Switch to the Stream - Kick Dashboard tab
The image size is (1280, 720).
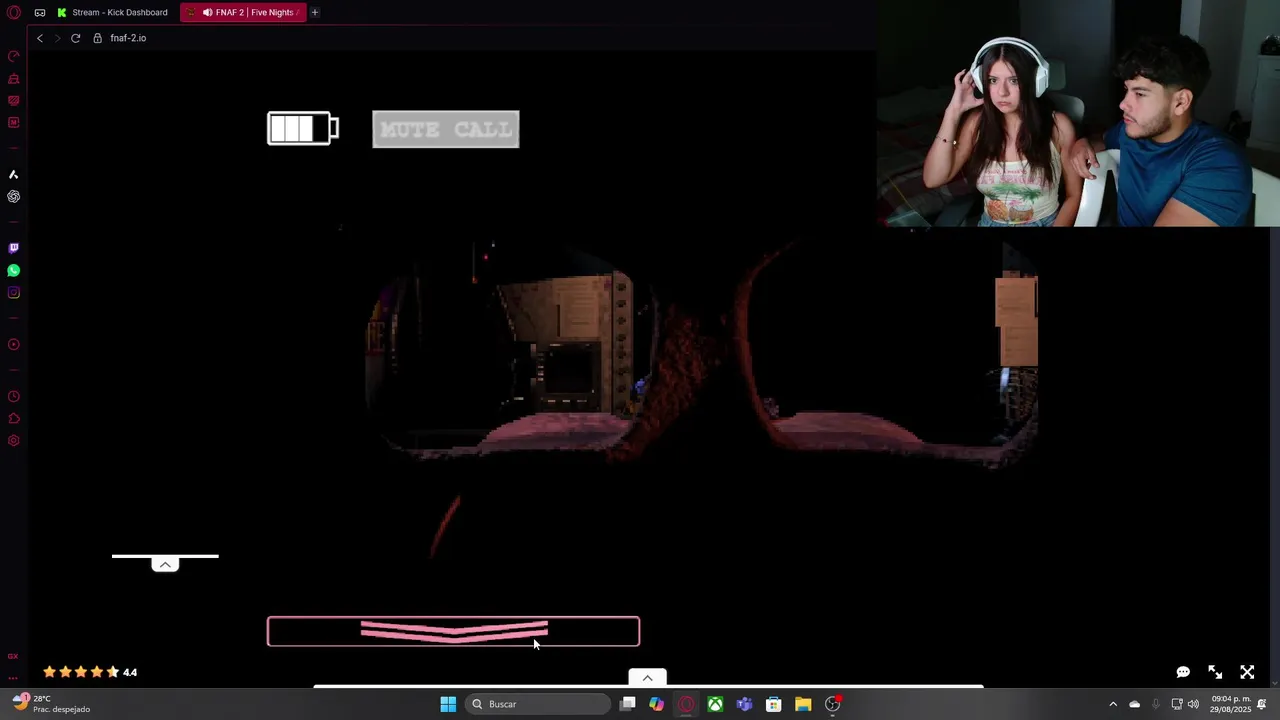tap(112, 12)
